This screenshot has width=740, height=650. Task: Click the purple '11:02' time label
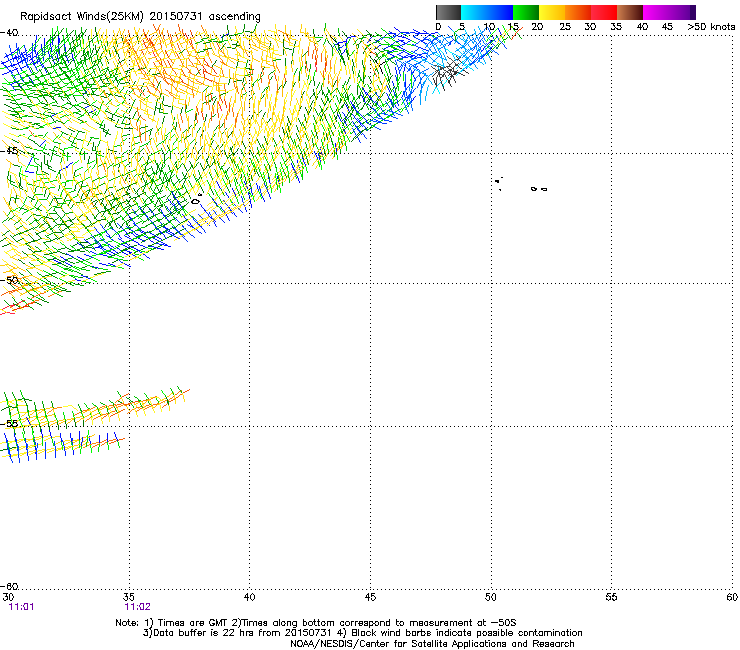[x=137, y=607]
